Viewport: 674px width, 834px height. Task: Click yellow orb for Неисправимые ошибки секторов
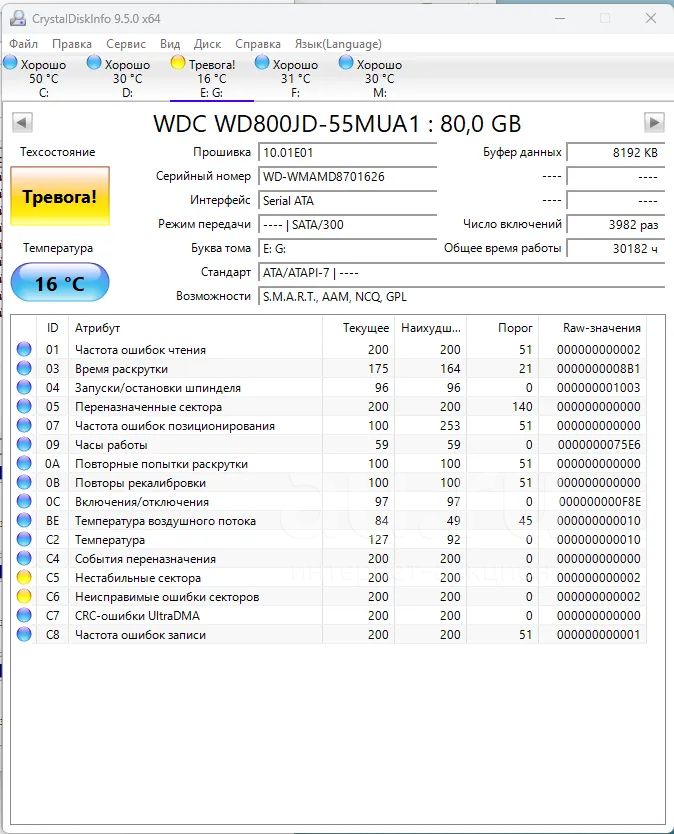(24, 597)
